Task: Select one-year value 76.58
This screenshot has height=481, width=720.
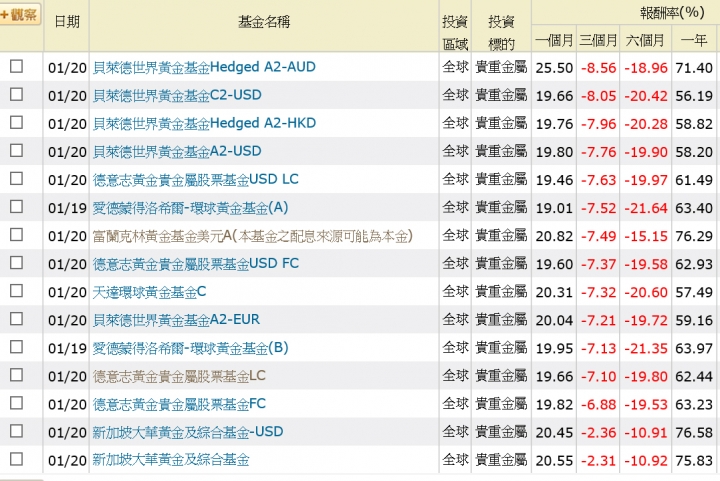Action: click(694, 433)
